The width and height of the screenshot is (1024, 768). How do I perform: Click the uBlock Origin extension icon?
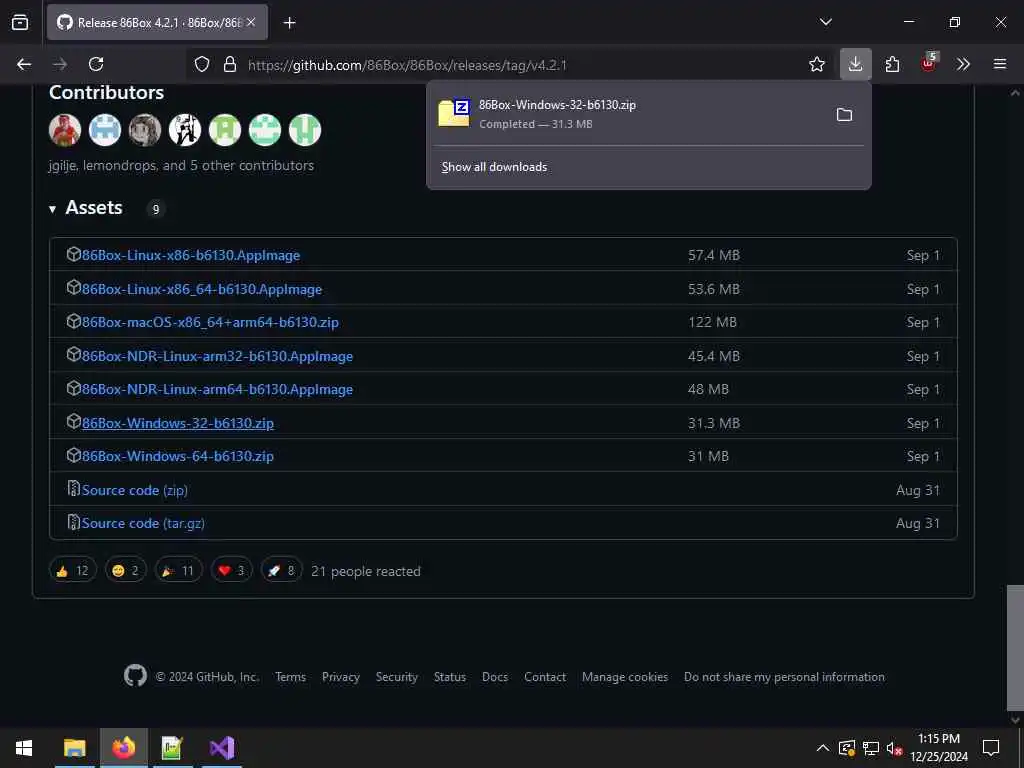pos(929,63)
